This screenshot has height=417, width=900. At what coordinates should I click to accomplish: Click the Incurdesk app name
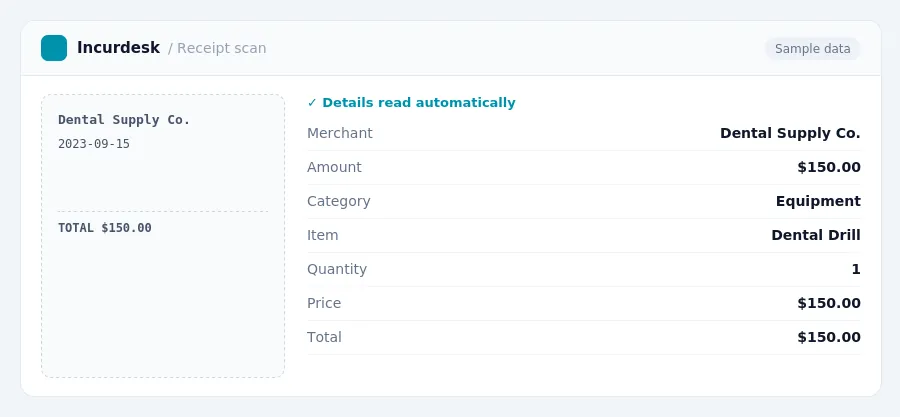tap(118, 48)
